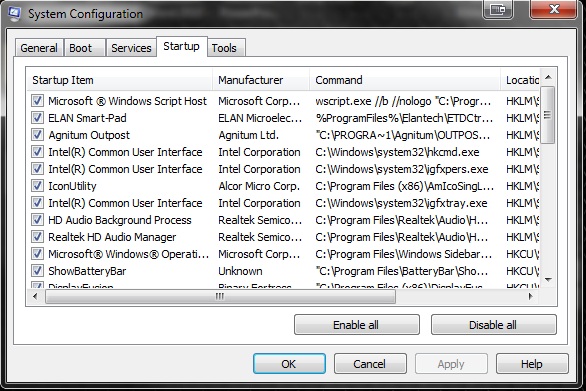This screenshot has width=586, height=391.
Task: Click the restore window button in title bar
Action: point(498,9)
